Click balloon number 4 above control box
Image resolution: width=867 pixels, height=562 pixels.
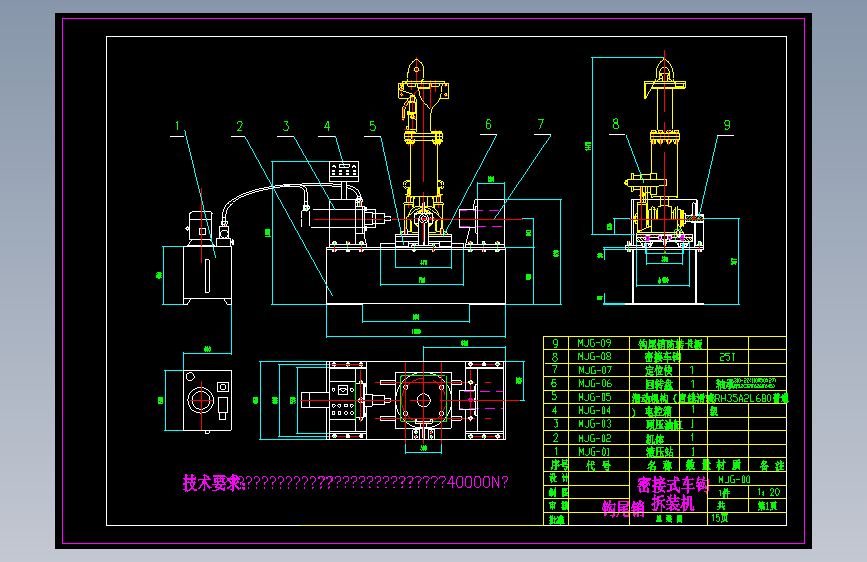pyautogui.click(x=327, y=126)
